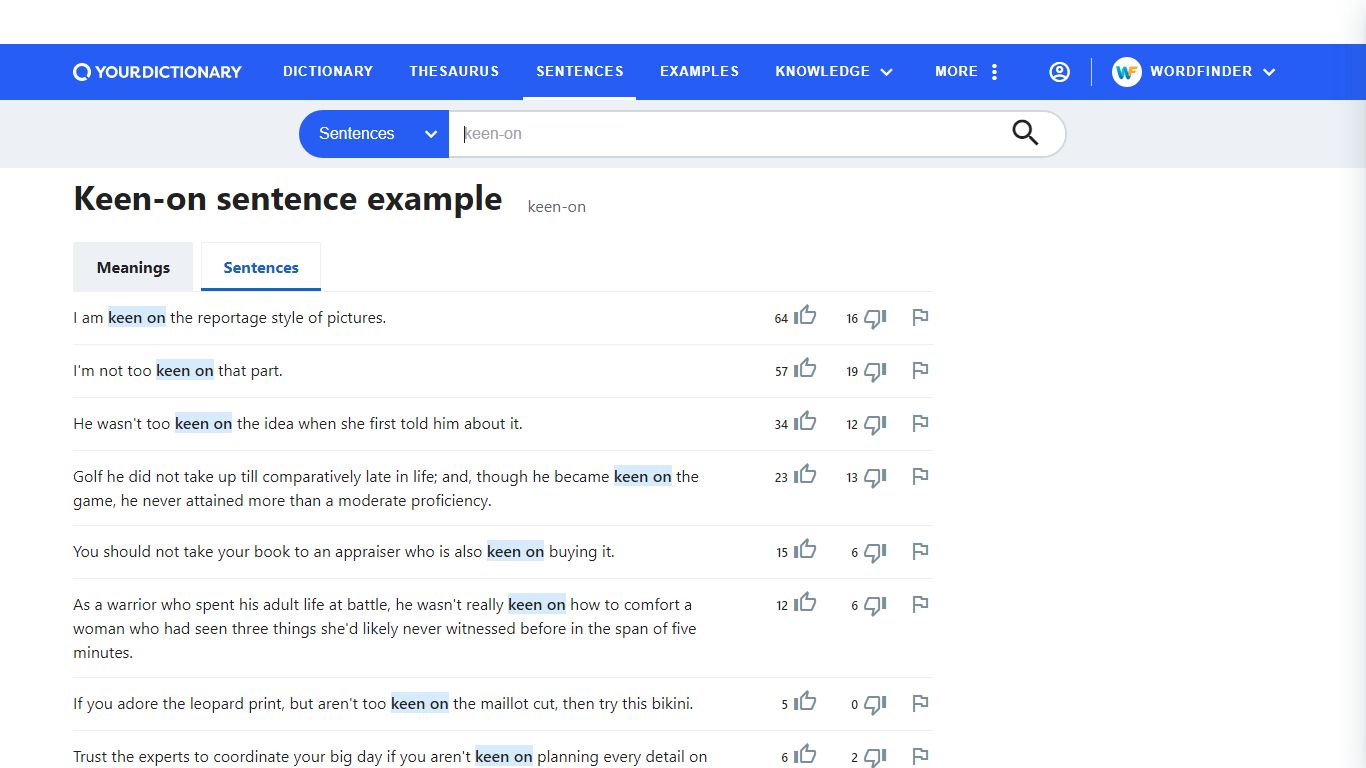
Task: Click the keen-on search input field
Action: [730, 134]
